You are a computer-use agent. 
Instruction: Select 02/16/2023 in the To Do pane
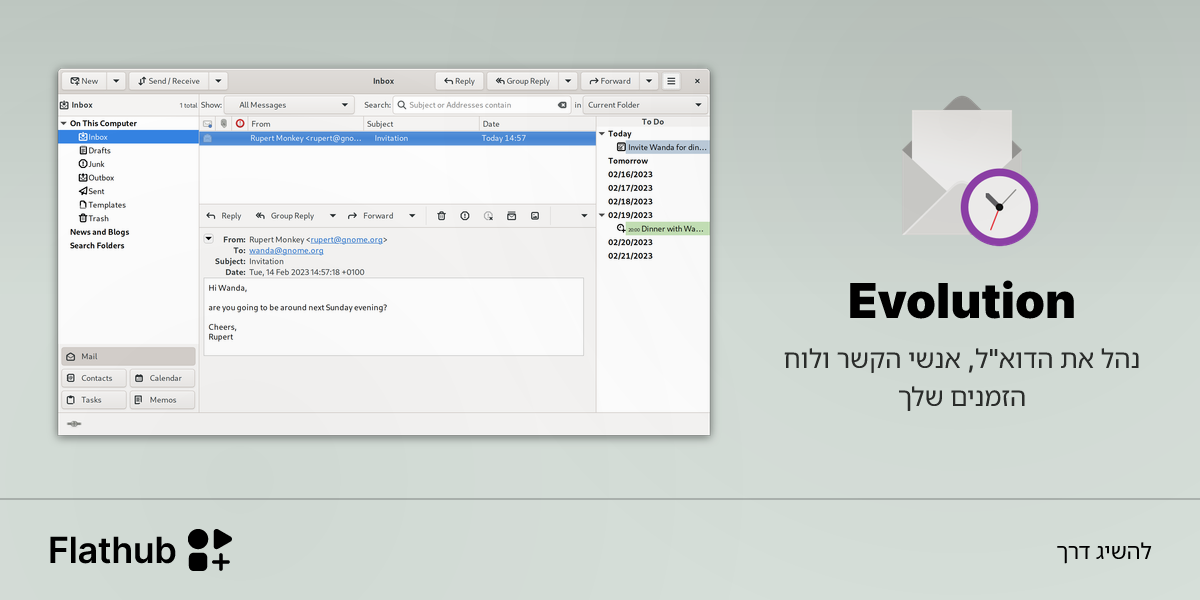630,174
